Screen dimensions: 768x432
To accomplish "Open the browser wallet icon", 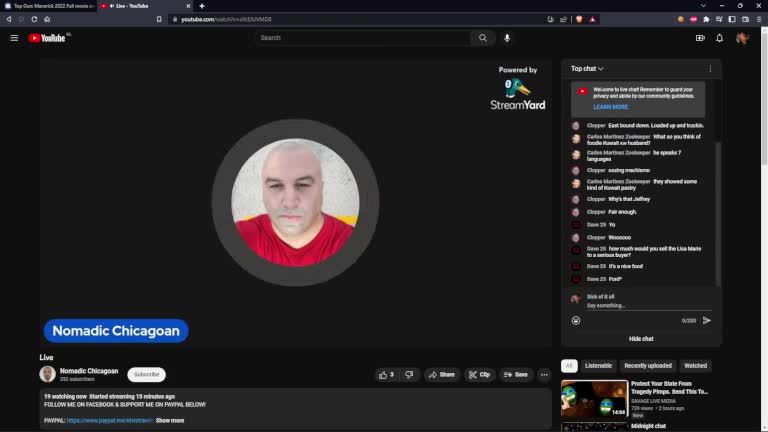I will tap(745, 19).
